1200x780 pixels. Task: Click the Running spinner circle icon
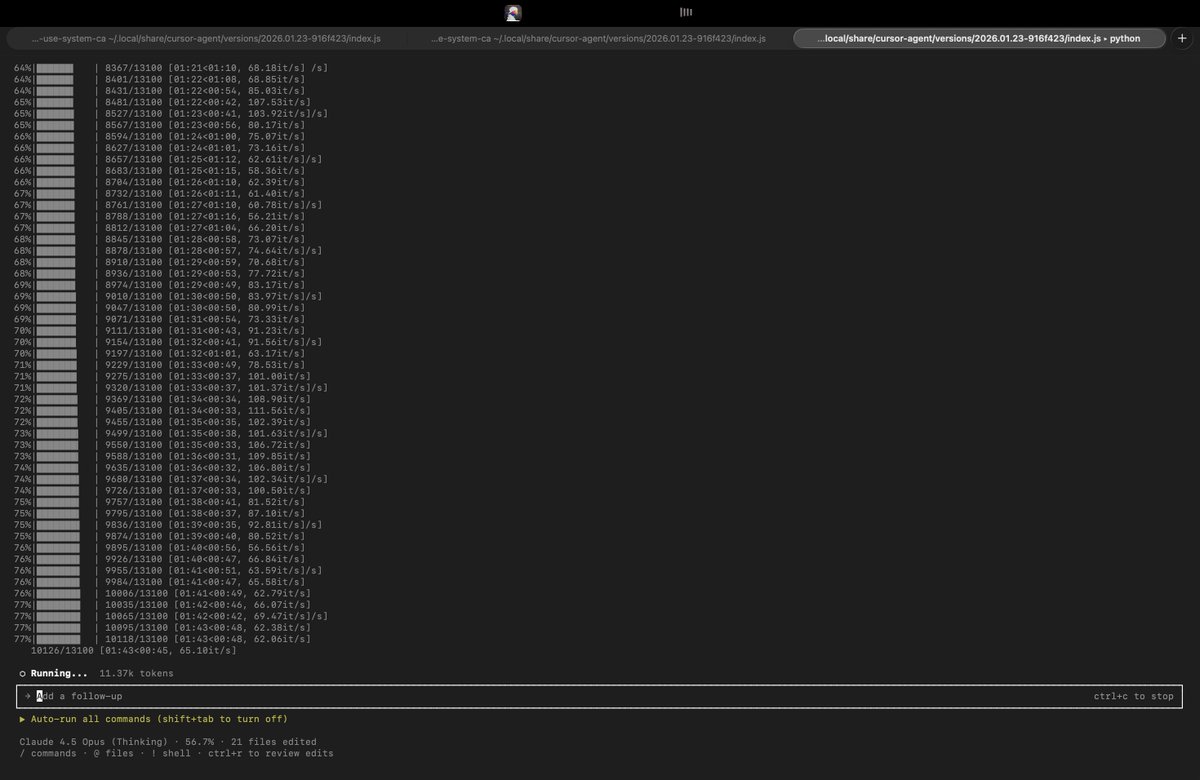[x=22, y=674]
